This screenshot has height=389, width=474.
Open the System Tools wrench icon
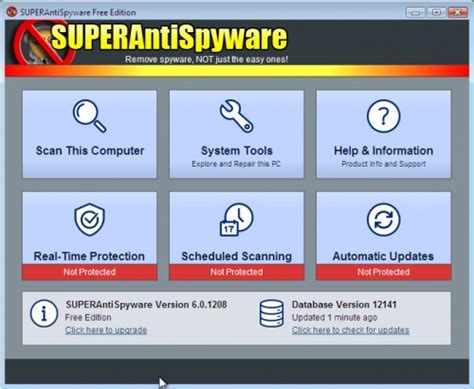237,116
